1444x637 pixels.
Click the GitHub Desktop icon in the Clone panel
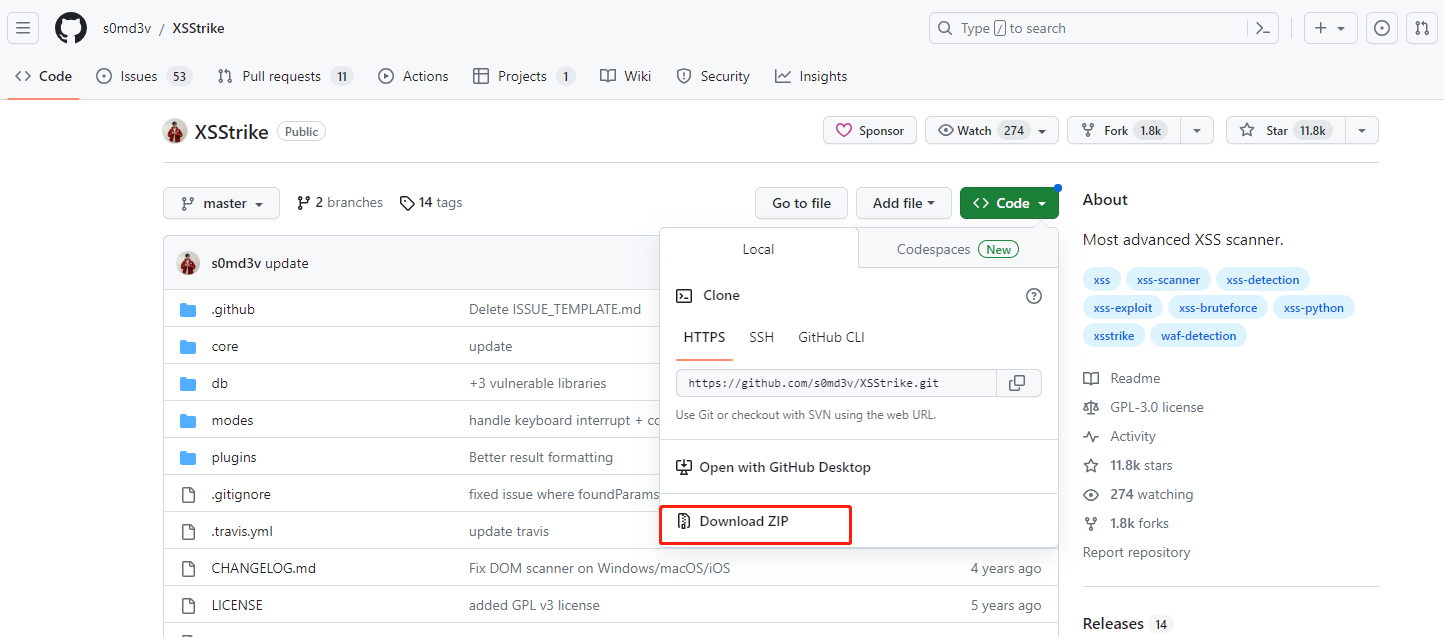(684, 467)
